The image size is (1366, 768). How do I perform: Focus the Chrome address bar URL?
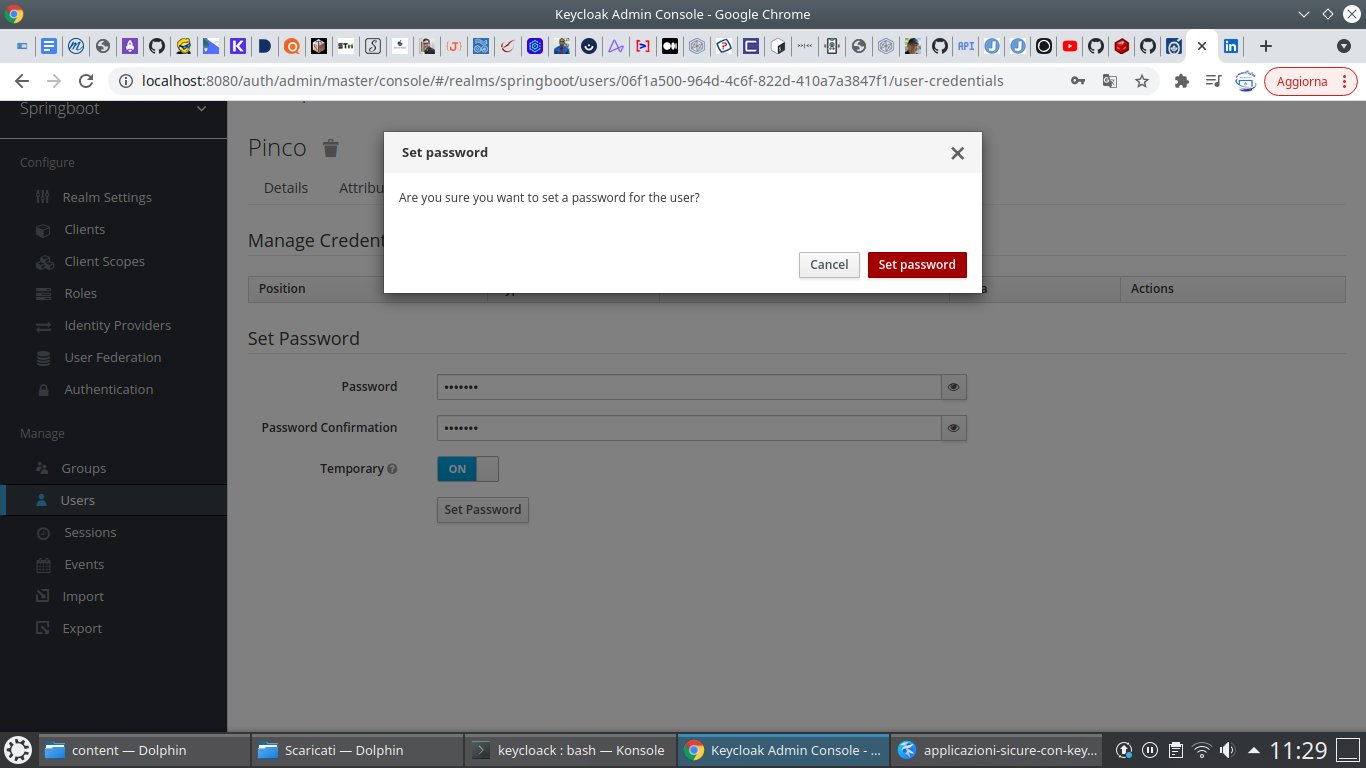[573, 81]
